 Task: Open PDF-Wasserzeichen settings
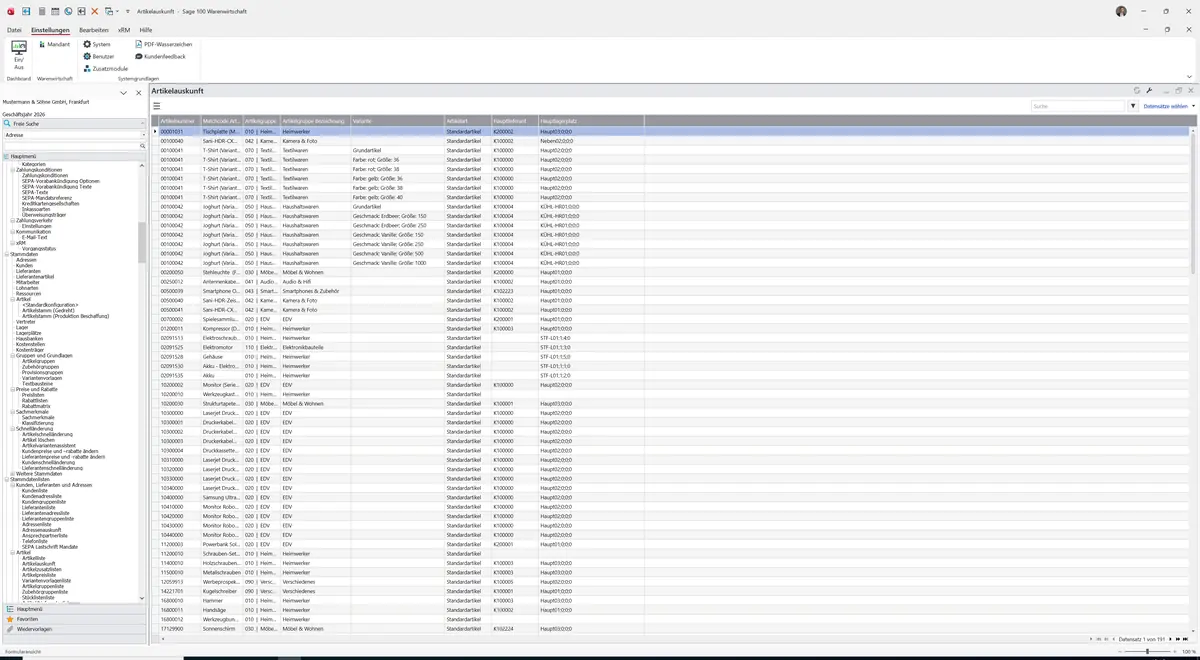pyautogui.click(x=163, y=45)
